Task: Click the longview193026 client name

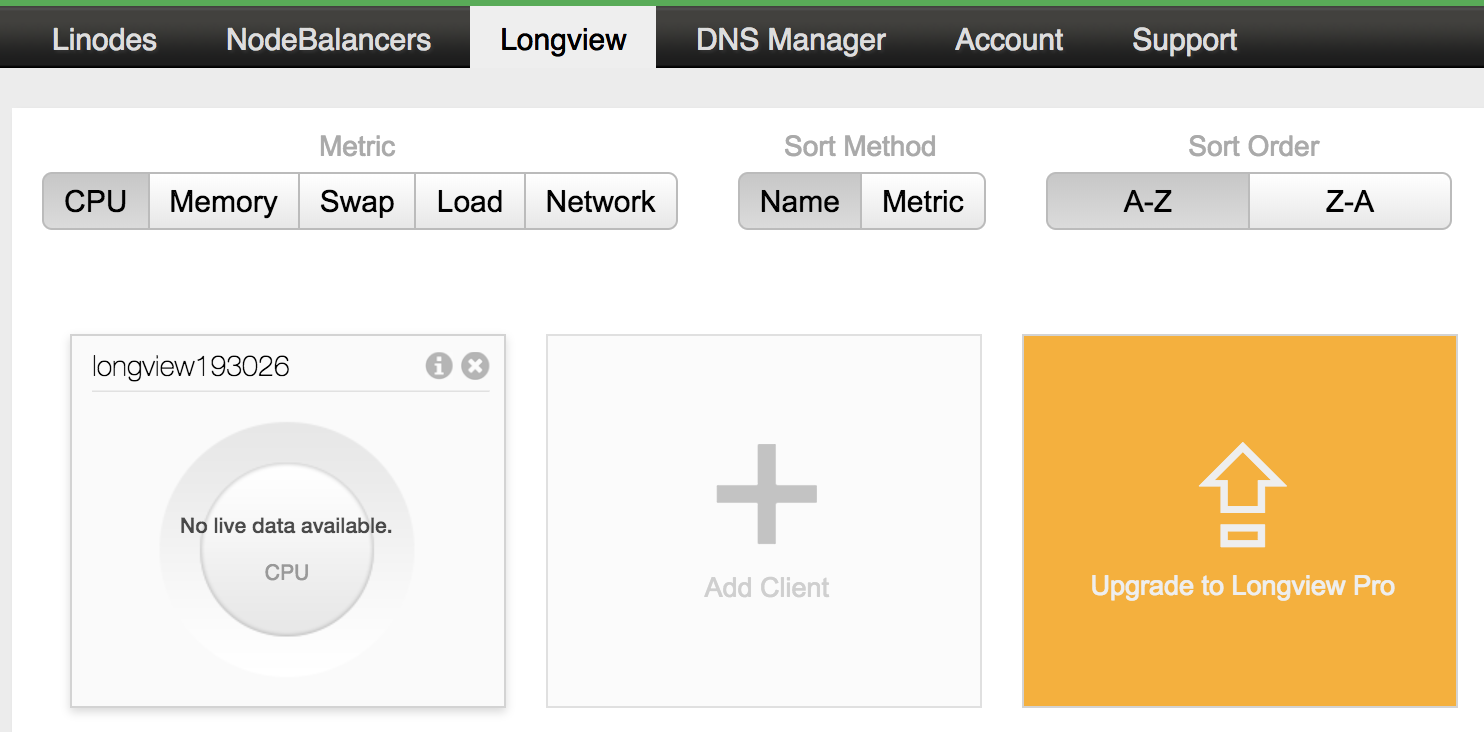Action: click(x=190, y=367)
